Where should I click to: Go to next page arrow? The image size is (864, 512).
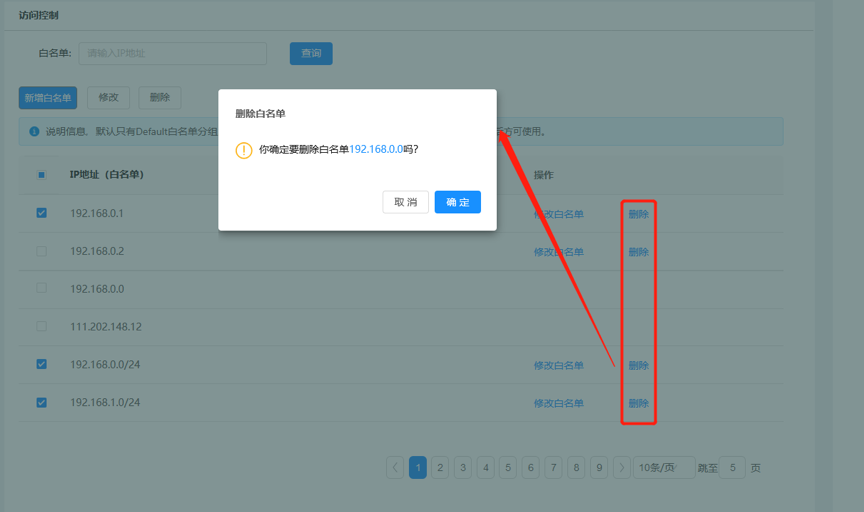pyautogui.click(x=622, y=468)
